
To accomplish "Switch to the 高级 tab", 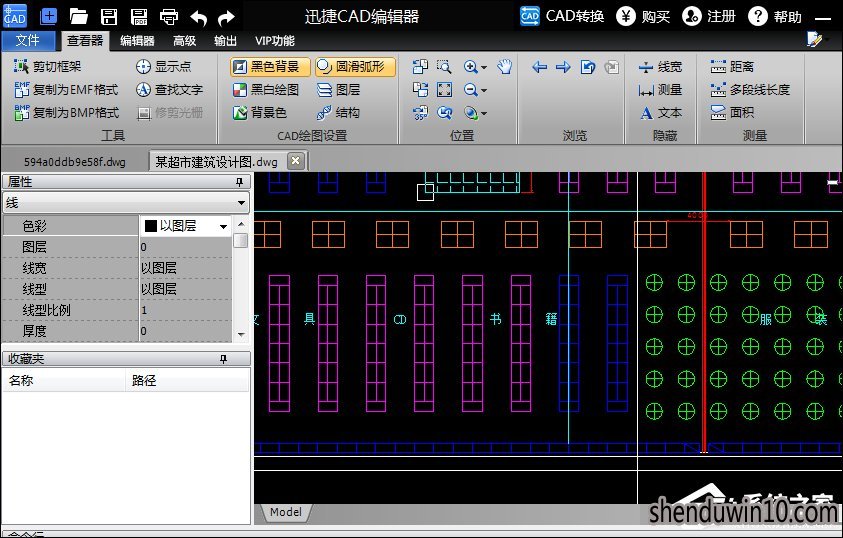I will (x=184, y=40).
